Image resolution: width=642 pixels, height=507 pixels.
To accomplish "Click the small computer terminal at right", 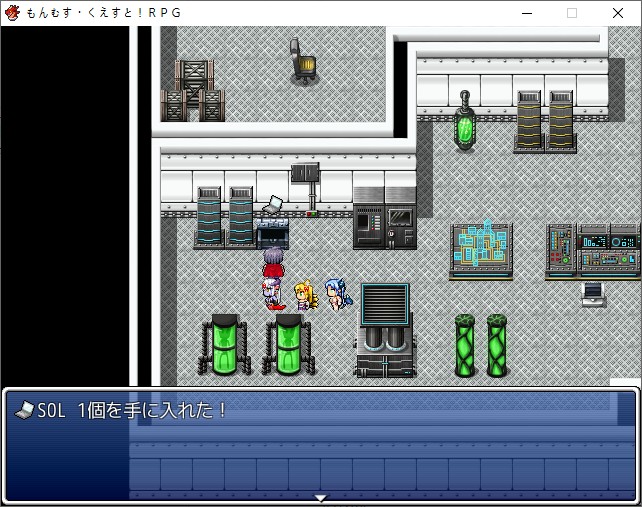I will point(593,294).
